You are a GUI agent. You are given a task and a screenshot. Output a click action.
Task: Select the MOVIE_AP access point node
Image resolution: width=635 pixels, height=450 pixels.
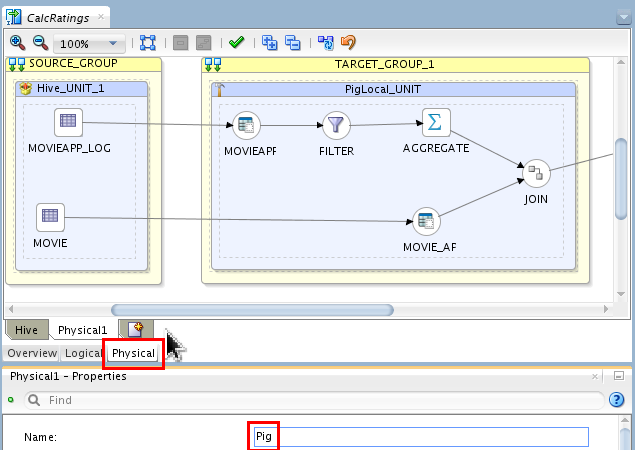point(426,221)
